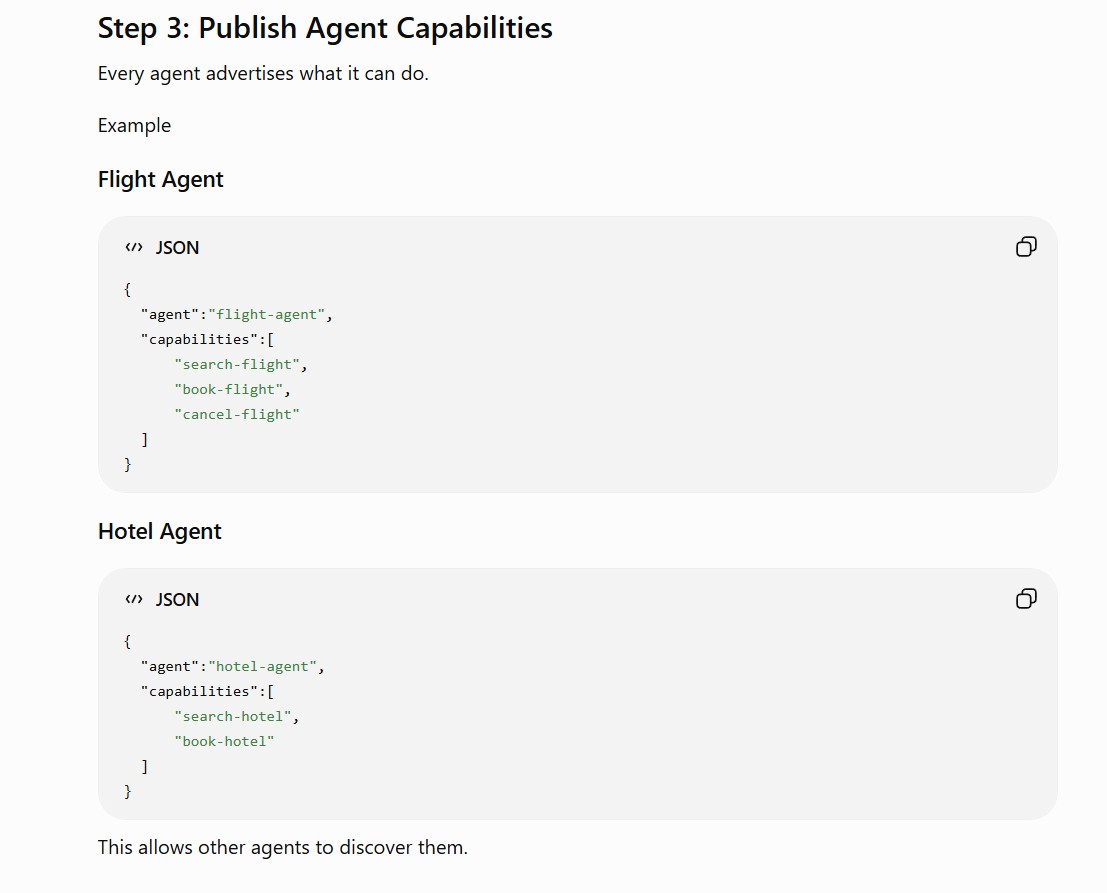Click the "hotel-agent" string value
Screen dimensions: 1107x893
point(262,666)
